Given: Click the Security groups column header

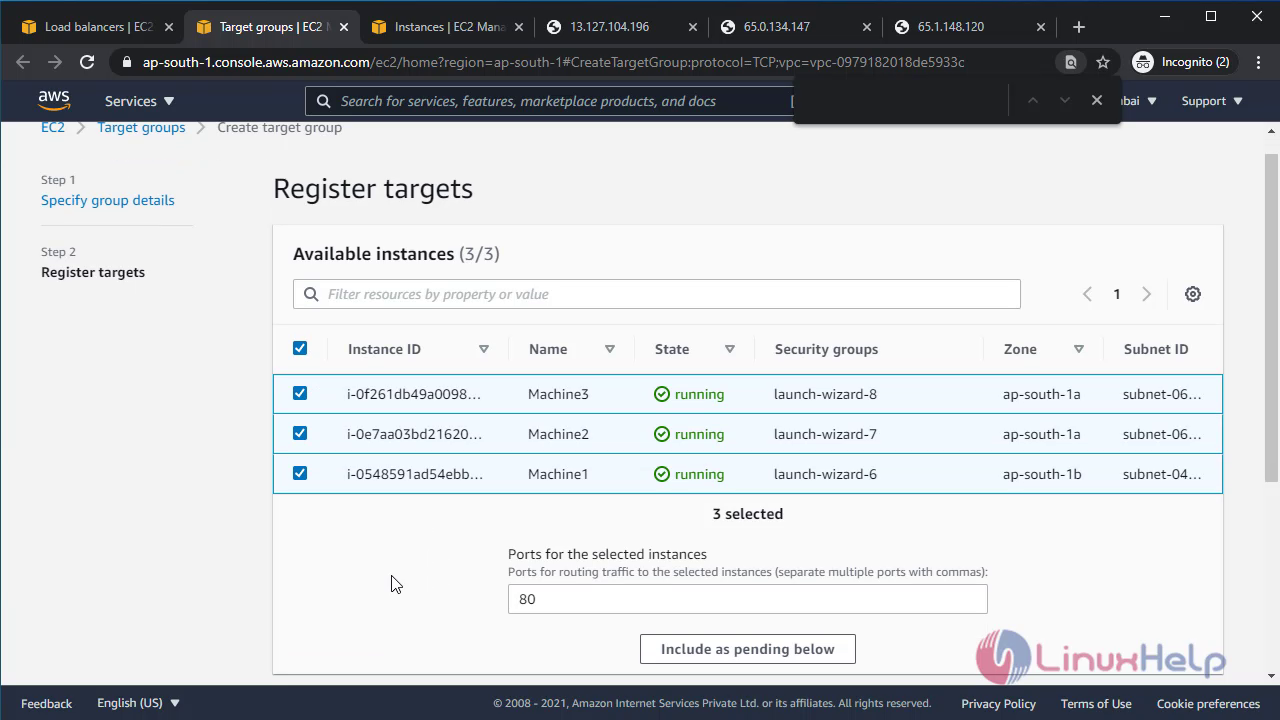Looking at the screenshot, I should (x=826, y=349).
